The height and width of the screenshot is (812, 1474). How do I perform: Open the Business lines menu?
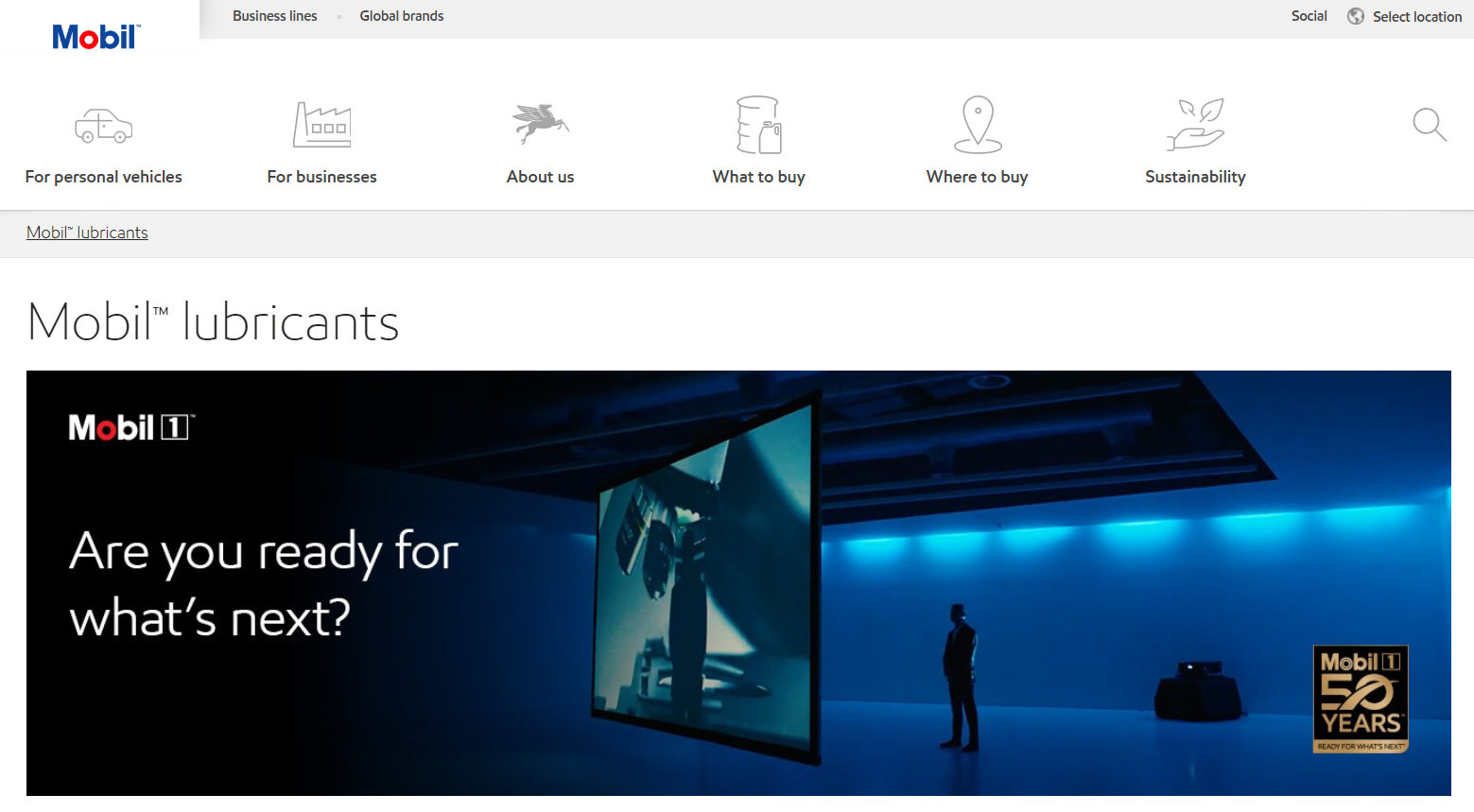pyautogui.click(x=275, y=16)
